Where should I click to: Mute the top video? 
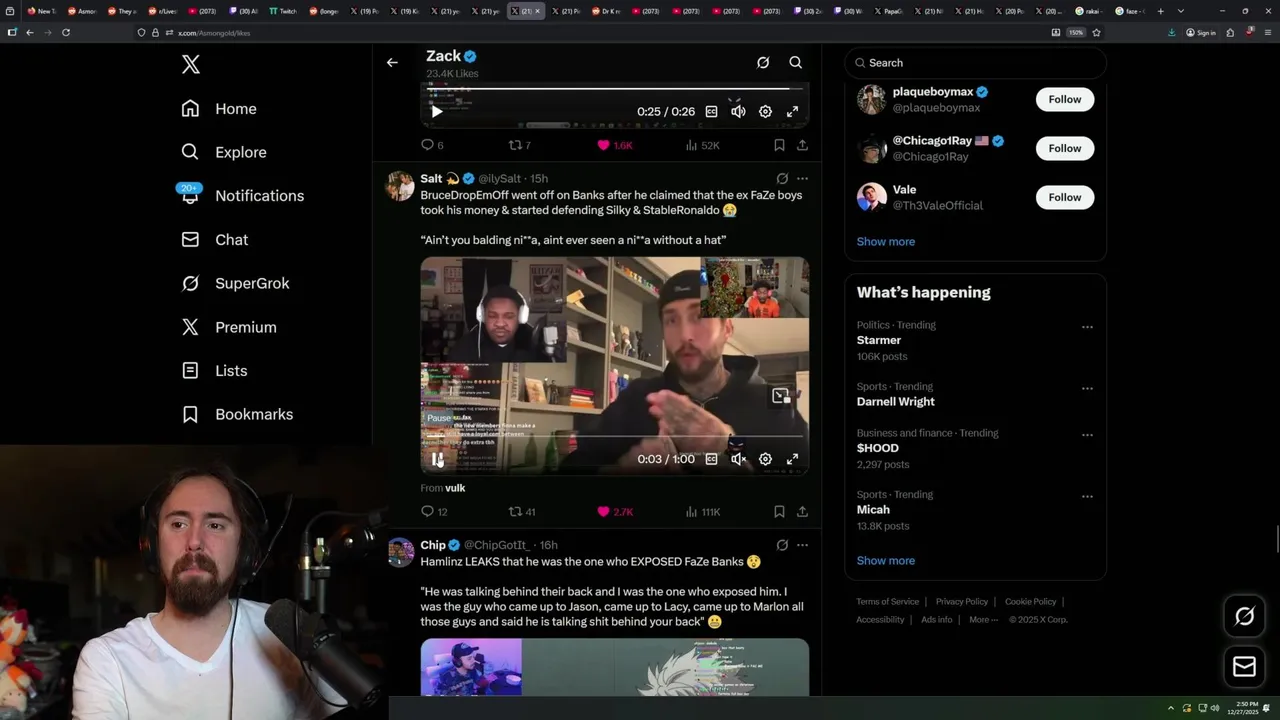(738, 112)
